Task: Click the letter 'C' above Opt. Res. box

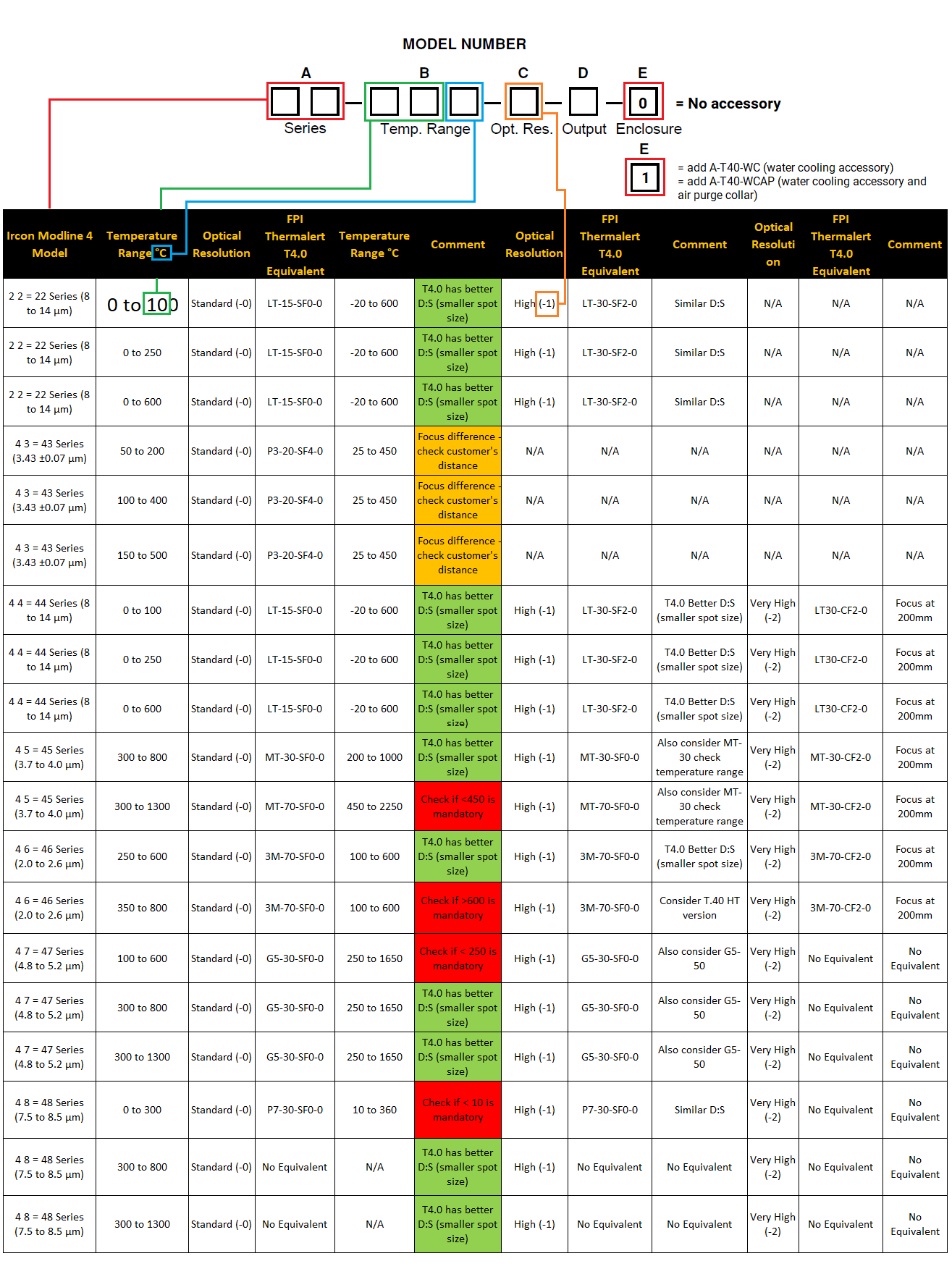Action: [523, 73]
